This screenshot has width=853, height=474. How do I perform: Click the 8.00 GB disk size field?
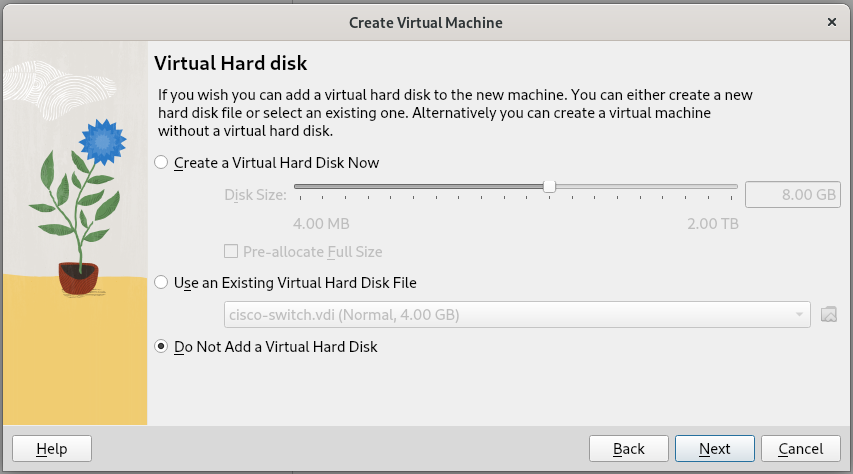[x=792, y=194]
